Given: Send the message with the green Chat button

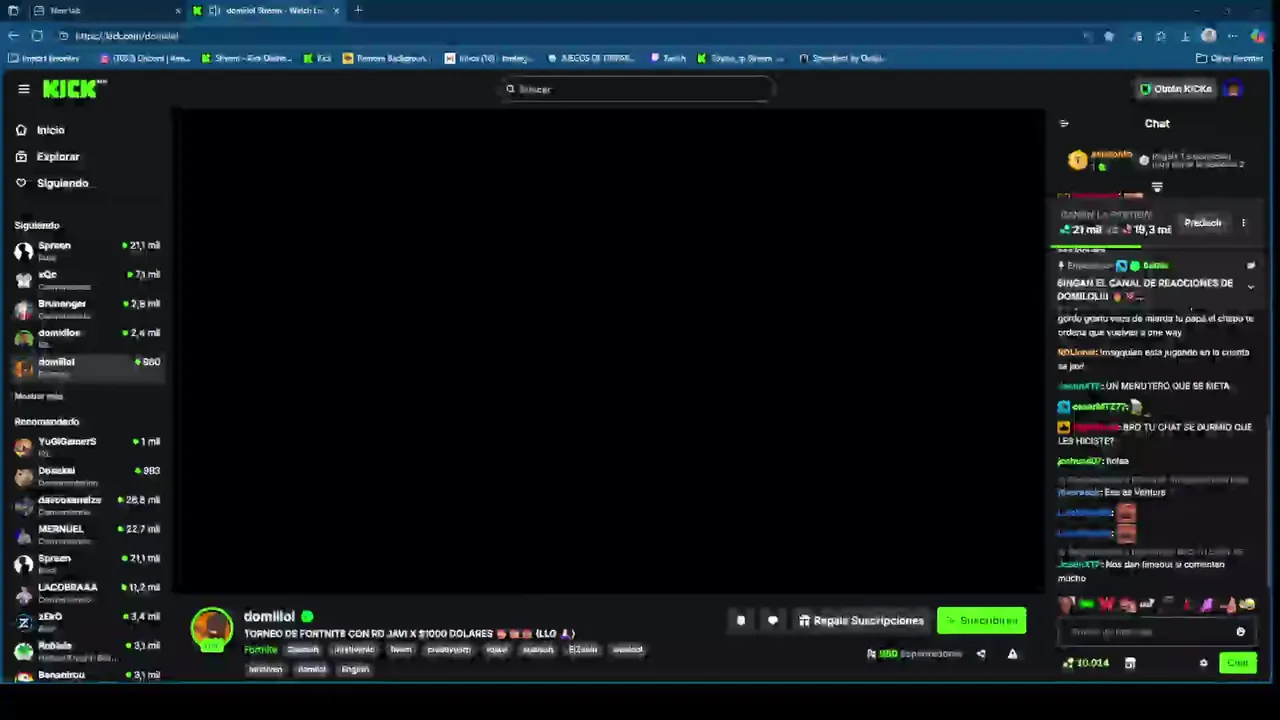Looking at the screenshot, I should [1237, 663].
